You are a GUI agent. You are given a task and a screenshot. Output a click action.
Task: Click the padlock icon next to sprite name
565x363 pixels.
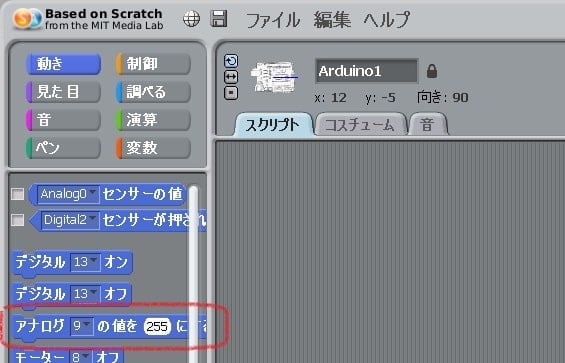point(432,71)
